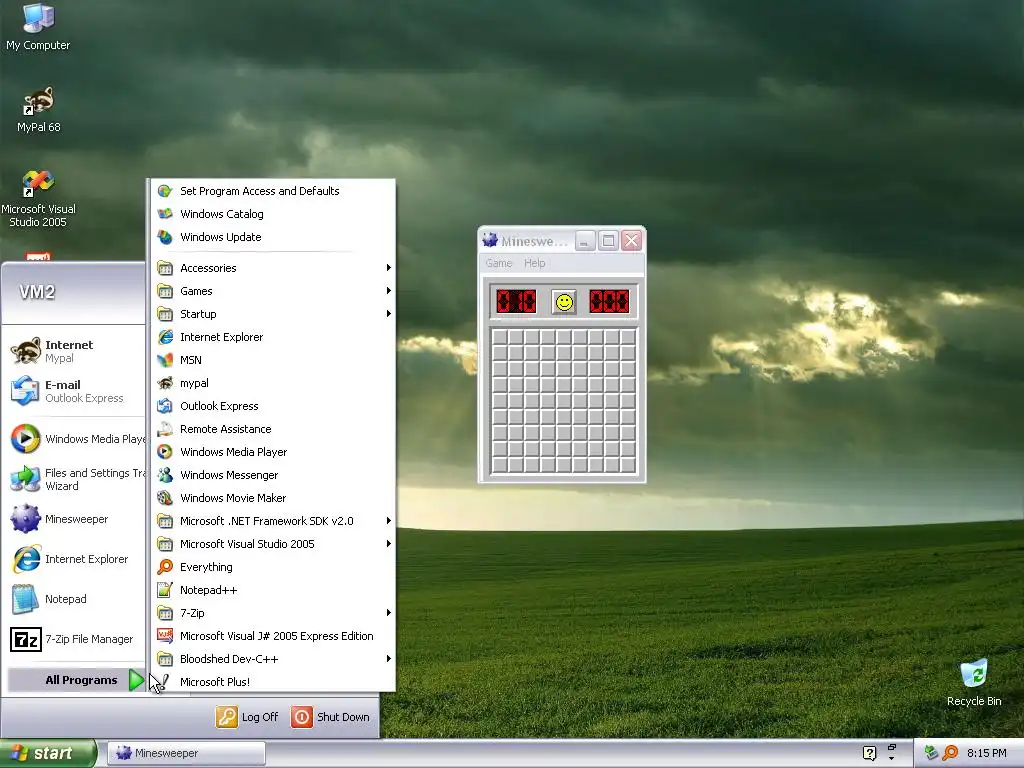Click the help question mark icon in taskbar

point(869,753)
